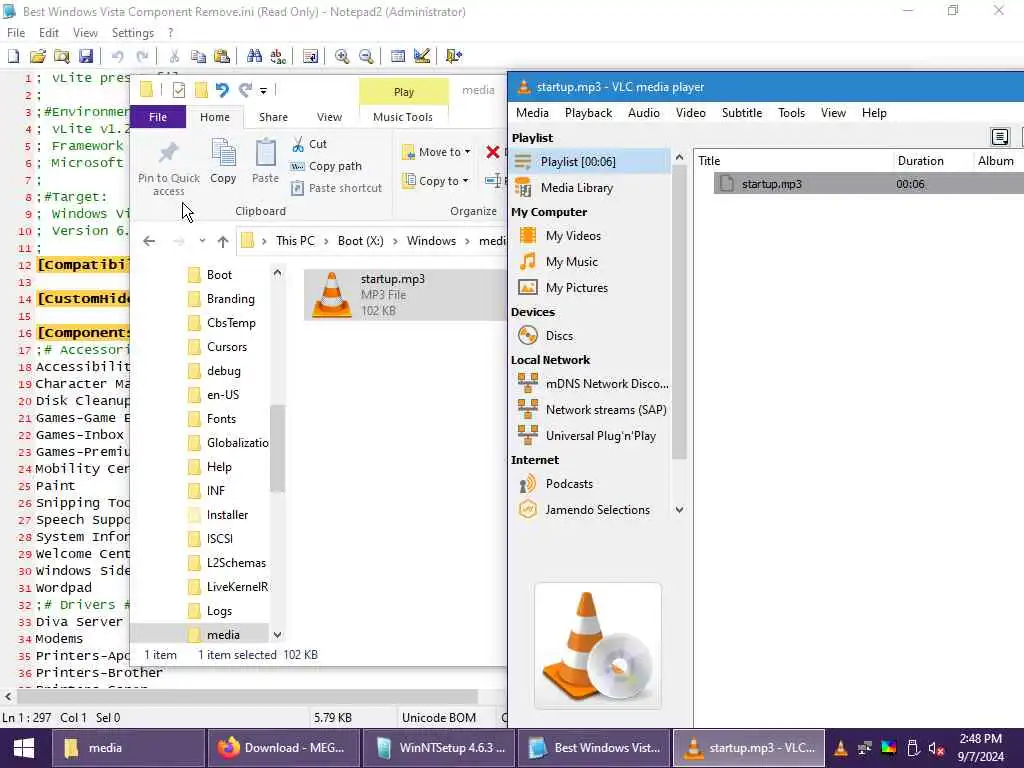Image resolution: width=1024 pixels, height=768 pixels.
Task: Open Recent locations dropdown chevron in Explorer
Action: click(x=202, y=241)
